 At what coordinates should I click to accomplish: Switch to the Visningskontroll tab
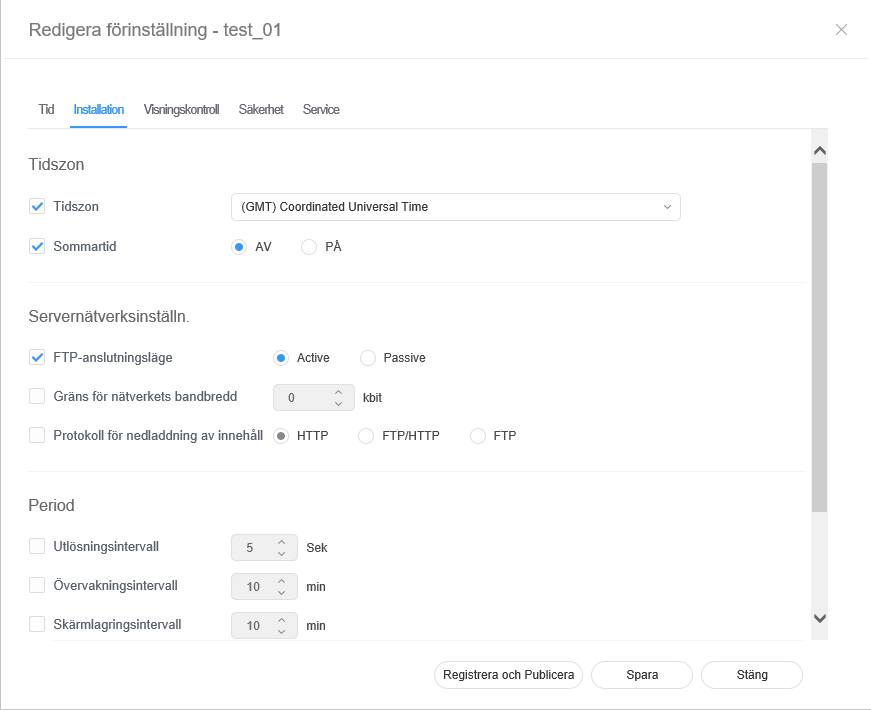[181, 110]
